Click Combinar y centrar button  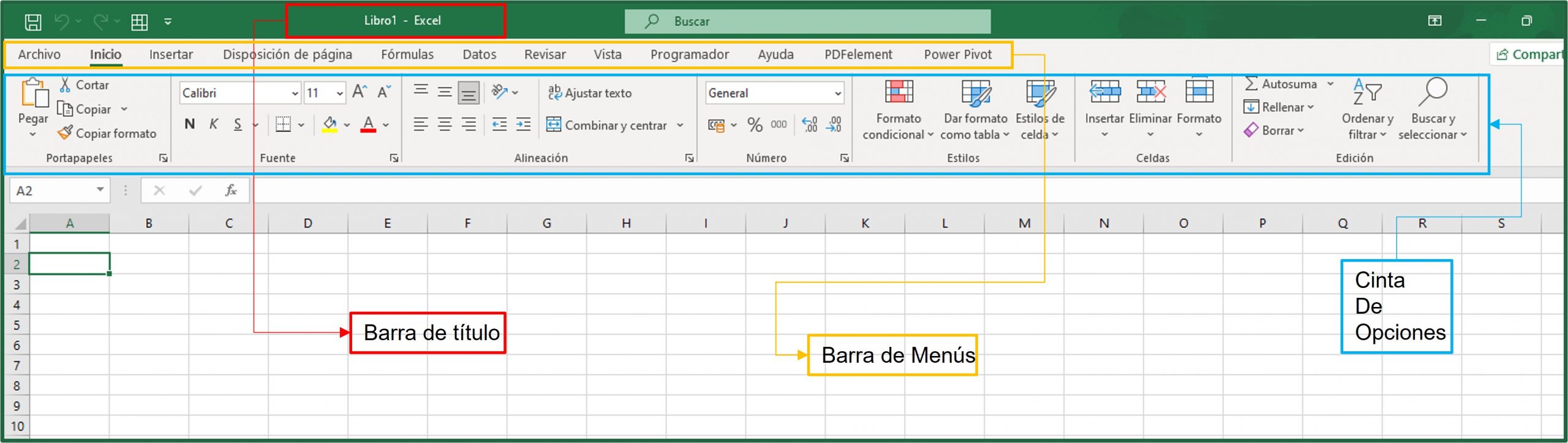point(606,125)
